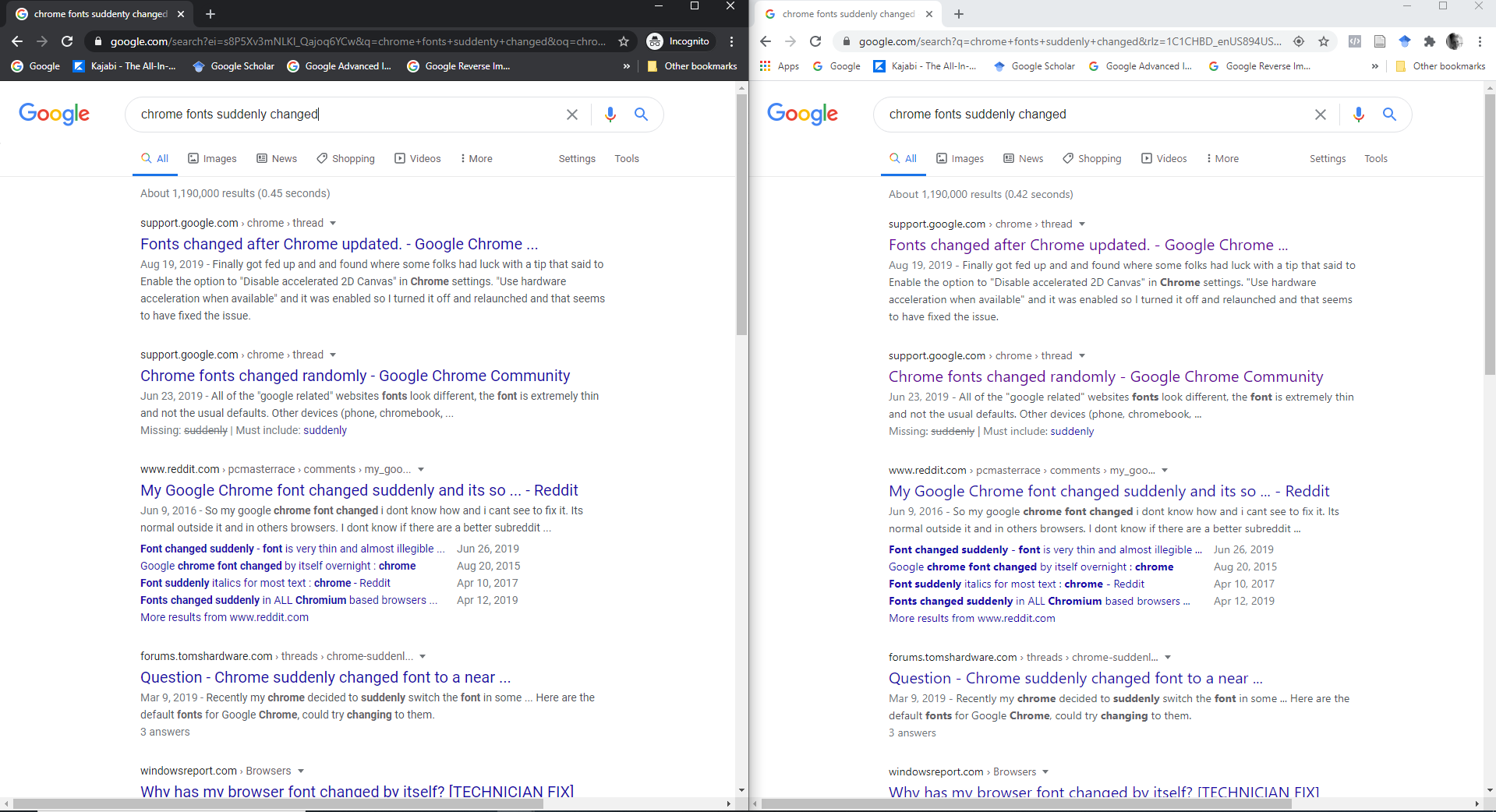The image size is (1496, 812).
Task: Clear the search box in the left window
Action: tap(572, 115)
